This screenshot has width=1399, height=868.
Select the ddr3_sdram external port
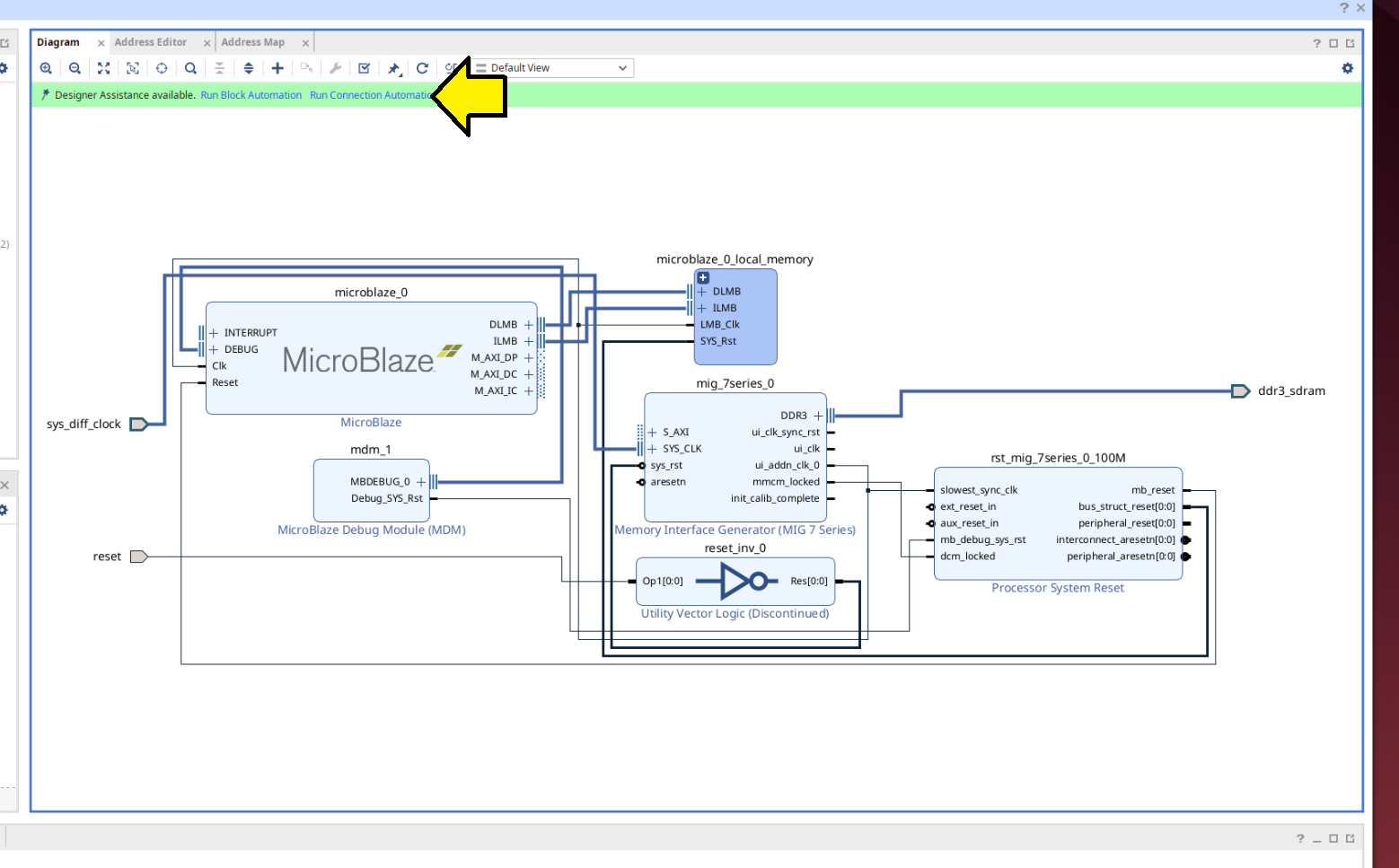[x=1241, y=391]
